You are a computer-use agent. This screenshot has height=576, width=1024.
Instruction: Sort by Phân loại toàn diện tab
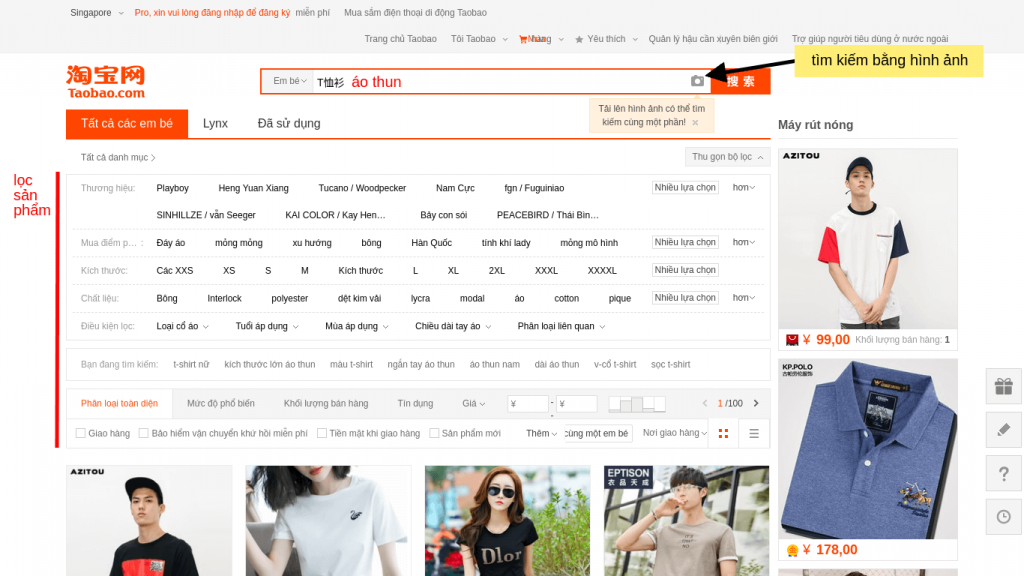pos(120,403)
